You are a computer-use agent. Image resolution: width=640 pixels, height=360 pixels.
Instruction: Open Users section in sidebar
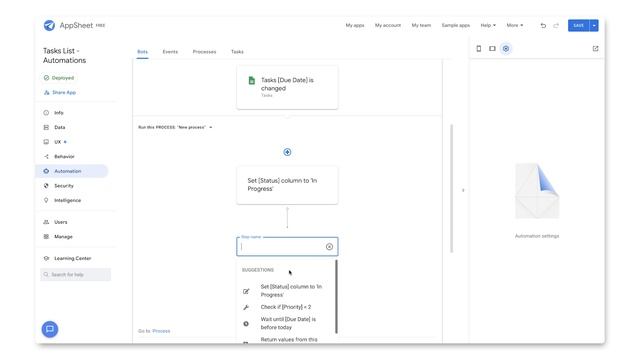point(60,222)
